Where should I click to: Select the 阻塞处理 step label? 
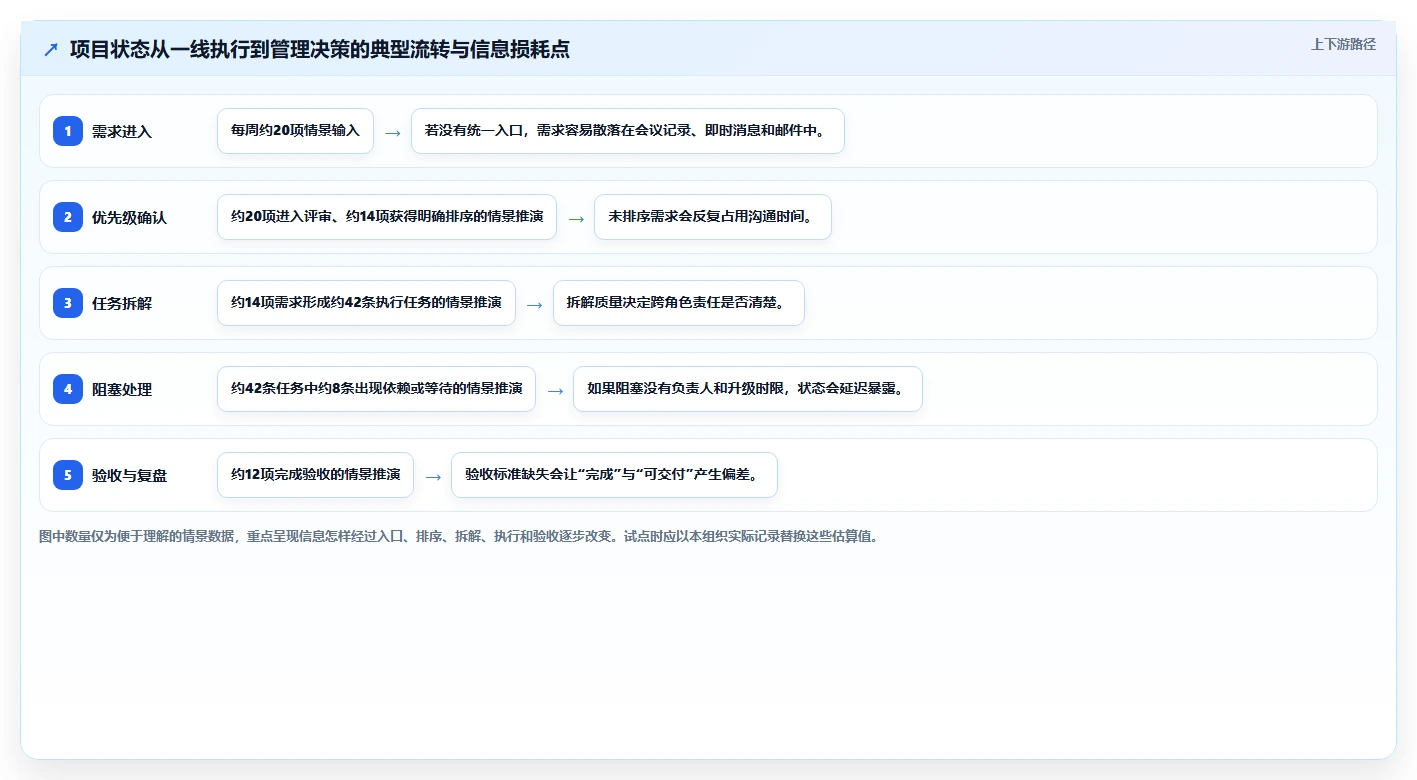[122, 389]
